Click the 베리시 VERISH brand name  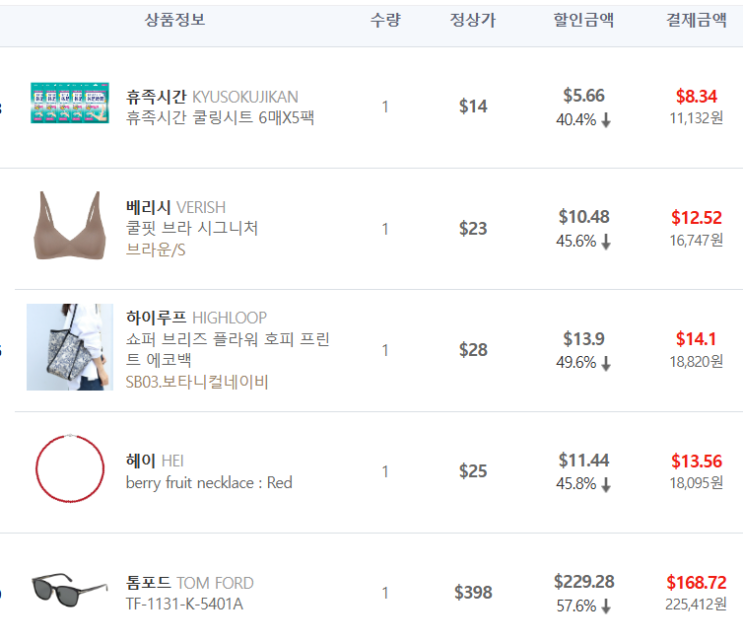click(x=175, y=207)
